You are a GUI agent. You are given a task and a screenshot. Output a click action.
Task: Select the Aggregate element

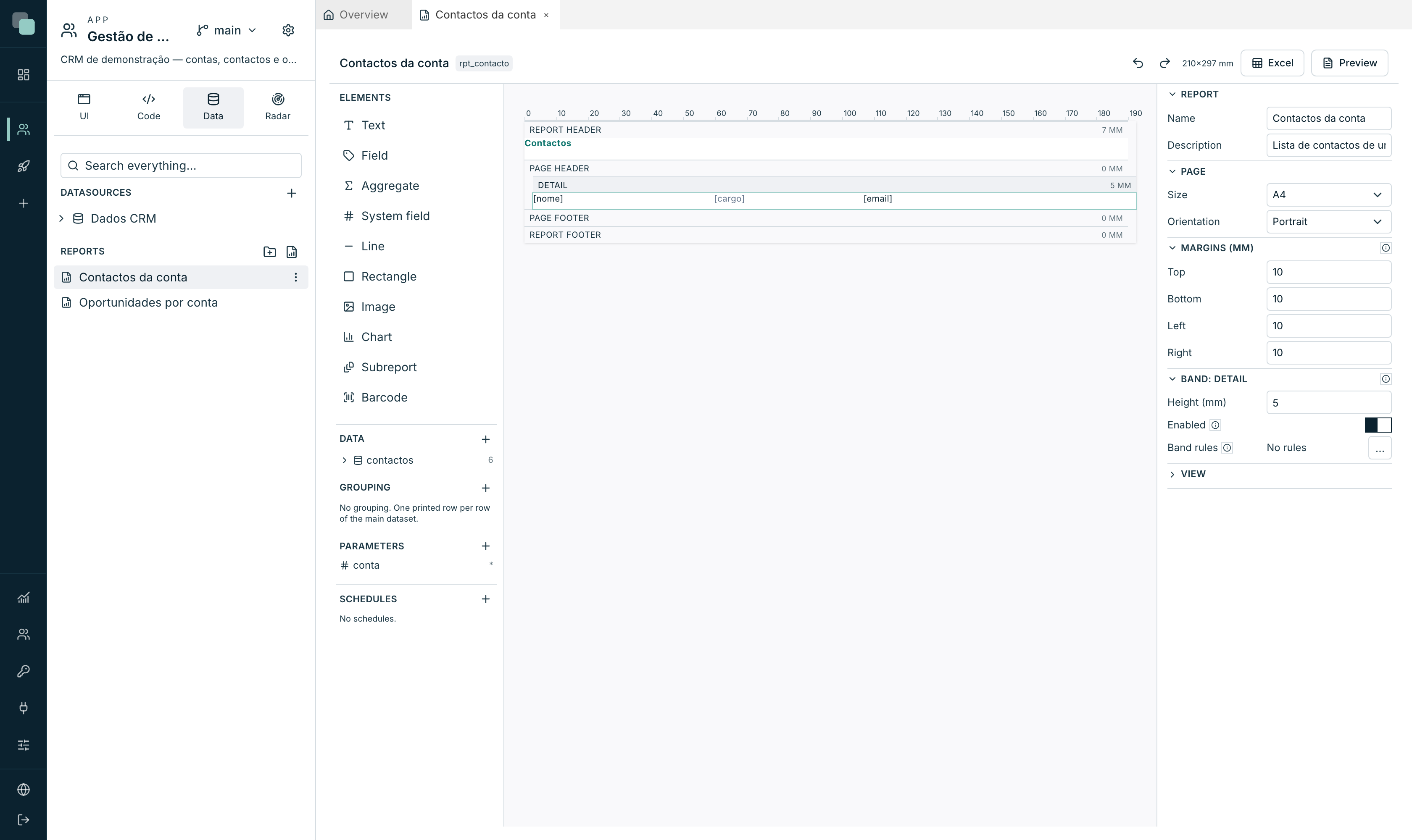[x=416, y=186]
